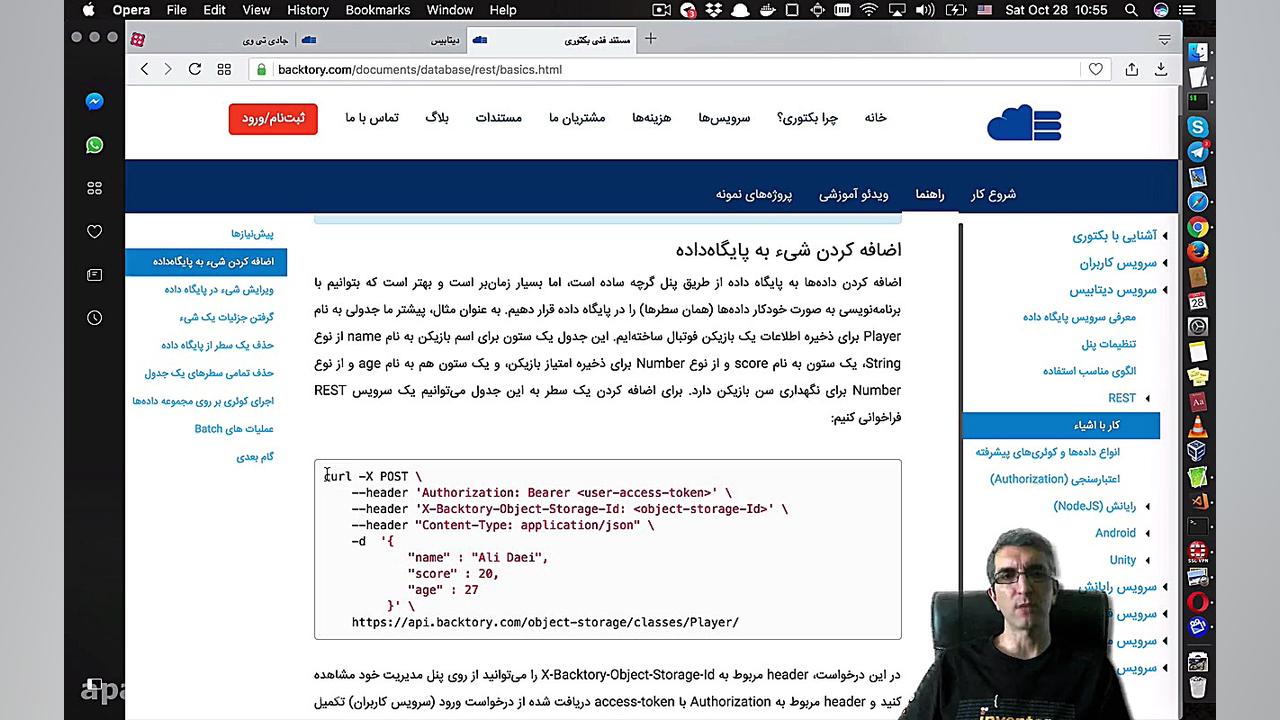Open Facebook Messenger in the Opera sidebar
The image size is (1280, 720).
94,101
